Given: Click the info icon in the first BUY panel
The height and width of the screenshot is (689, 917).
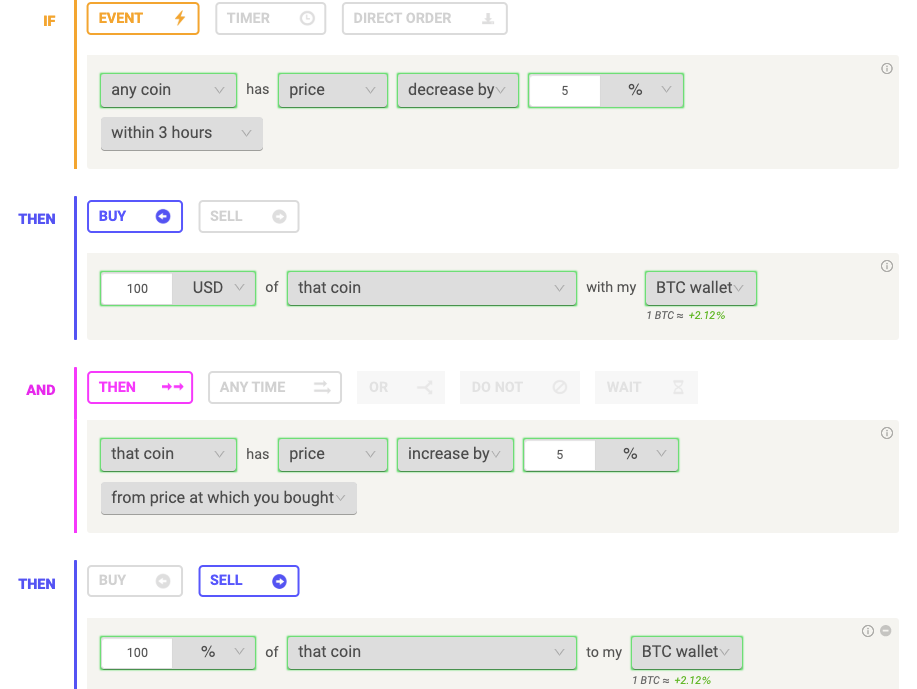Looking at the screenshot, I should coord(887,266).
